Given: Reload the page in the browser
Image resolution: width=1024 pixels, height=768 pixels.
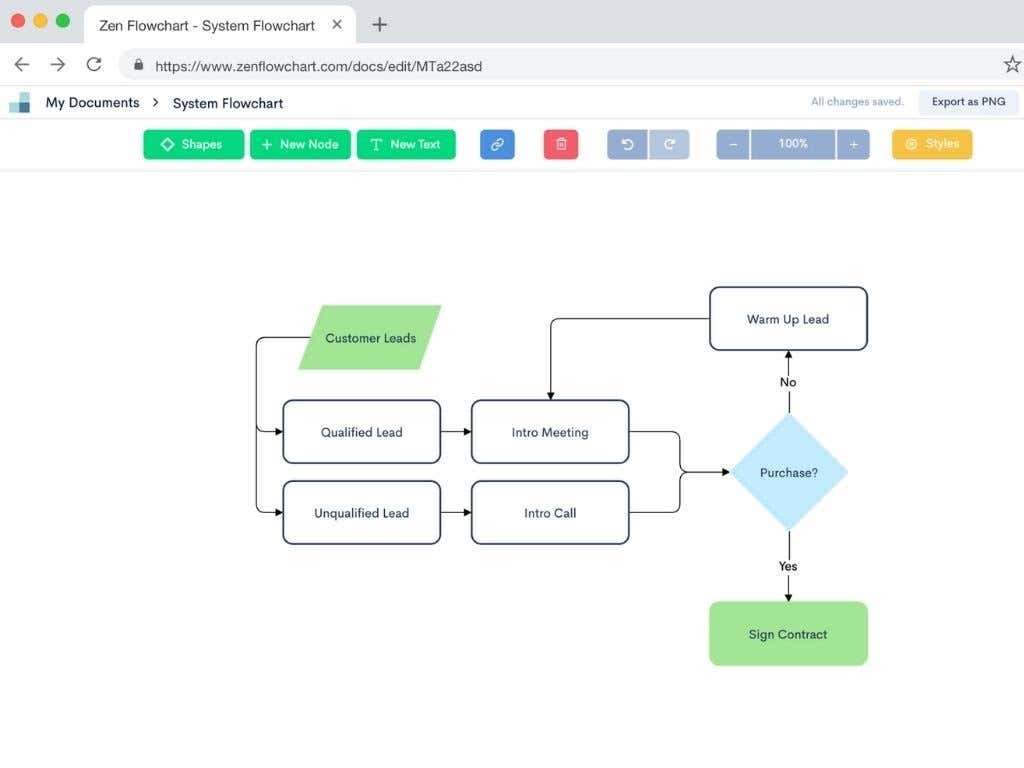Looking at the screenshot, I should coord(94,65).
